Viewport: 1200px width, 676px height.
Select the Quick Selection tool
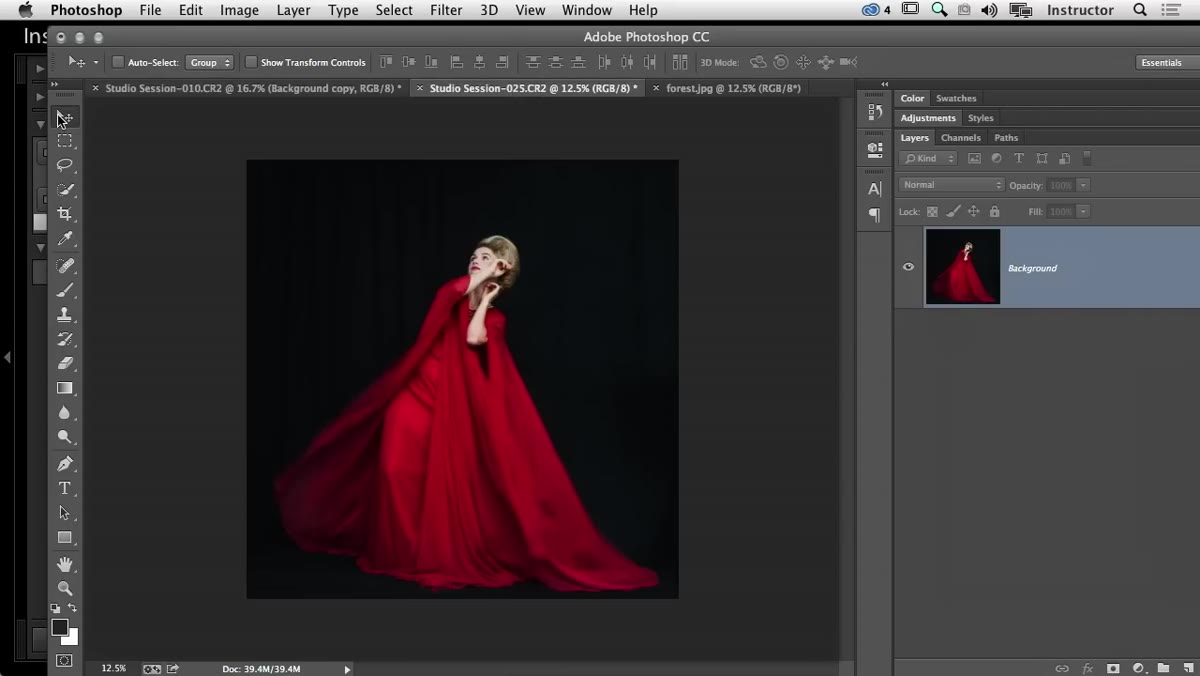coord(65,189)
